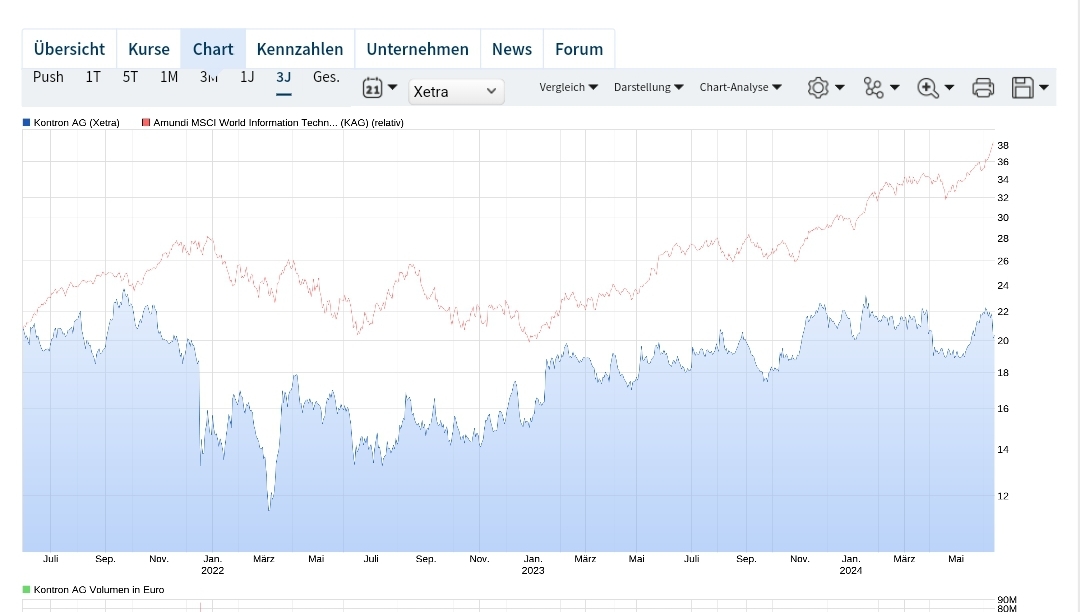Select the Ges. time range
Image resolution: width=1080 pixels, height=612 pixels.
pyautogui.click(x=325, y=76)
